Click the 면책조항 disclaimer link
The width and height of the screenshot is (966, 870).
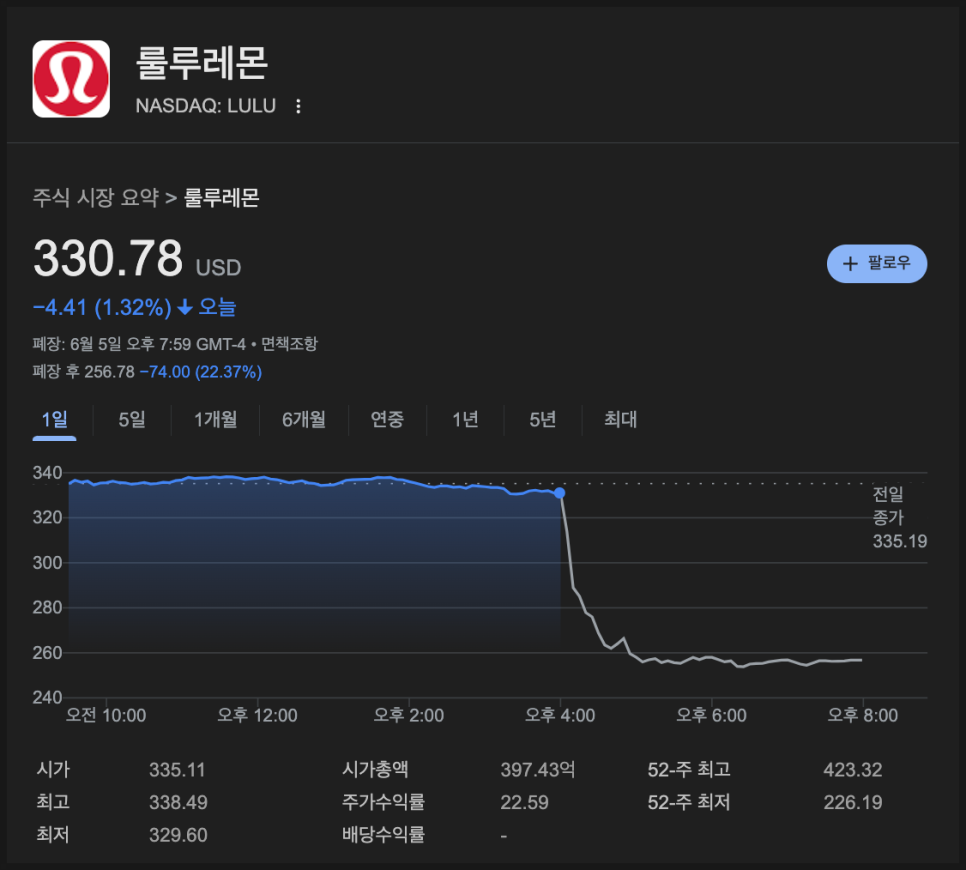290,344
